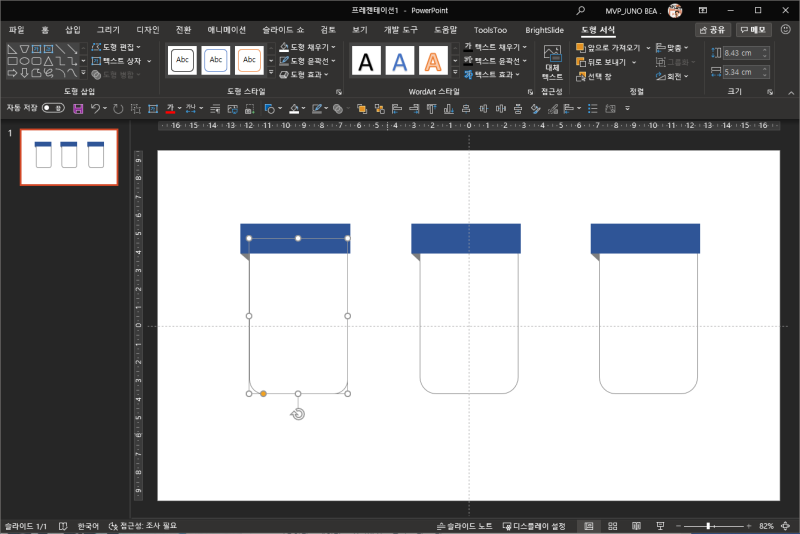Switch to the 애니메이션 tab
Screen dimensions: 800x534
(226, 30)
